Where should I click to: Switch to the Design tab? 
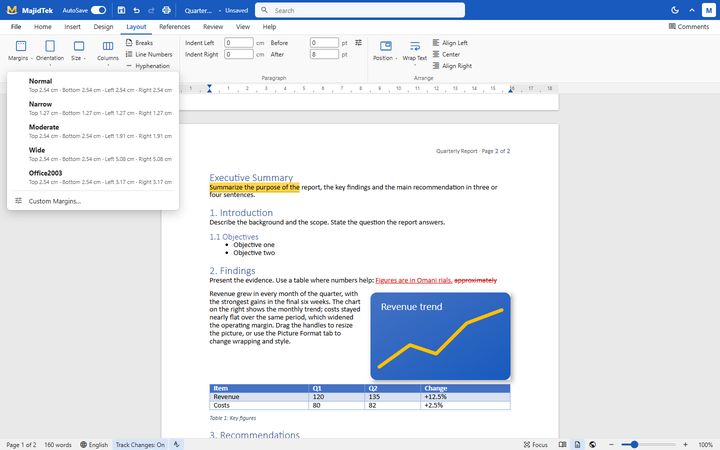(103, 27)
